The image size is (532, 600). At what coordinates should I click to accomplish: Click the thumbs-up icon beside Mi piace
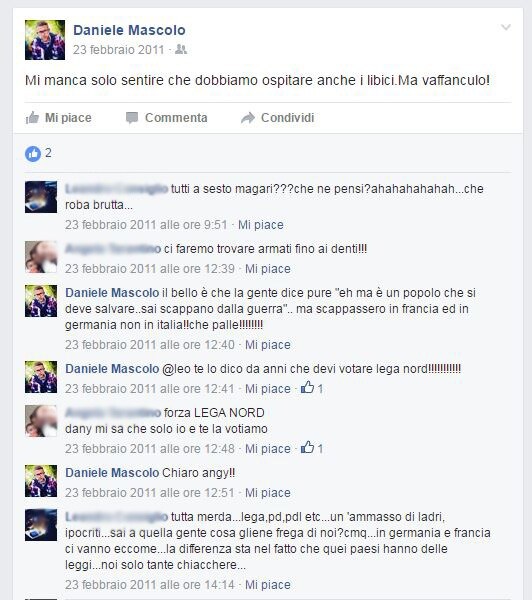(32, 117)
